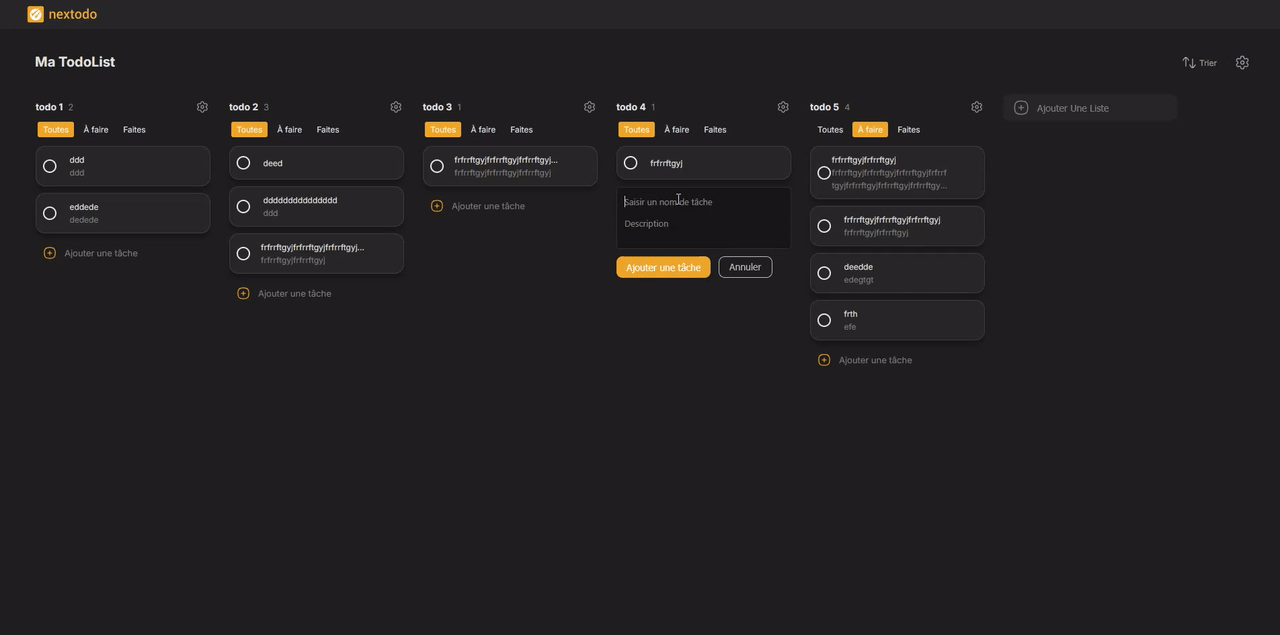Check off the 'deed' task circle

point(243,163)
